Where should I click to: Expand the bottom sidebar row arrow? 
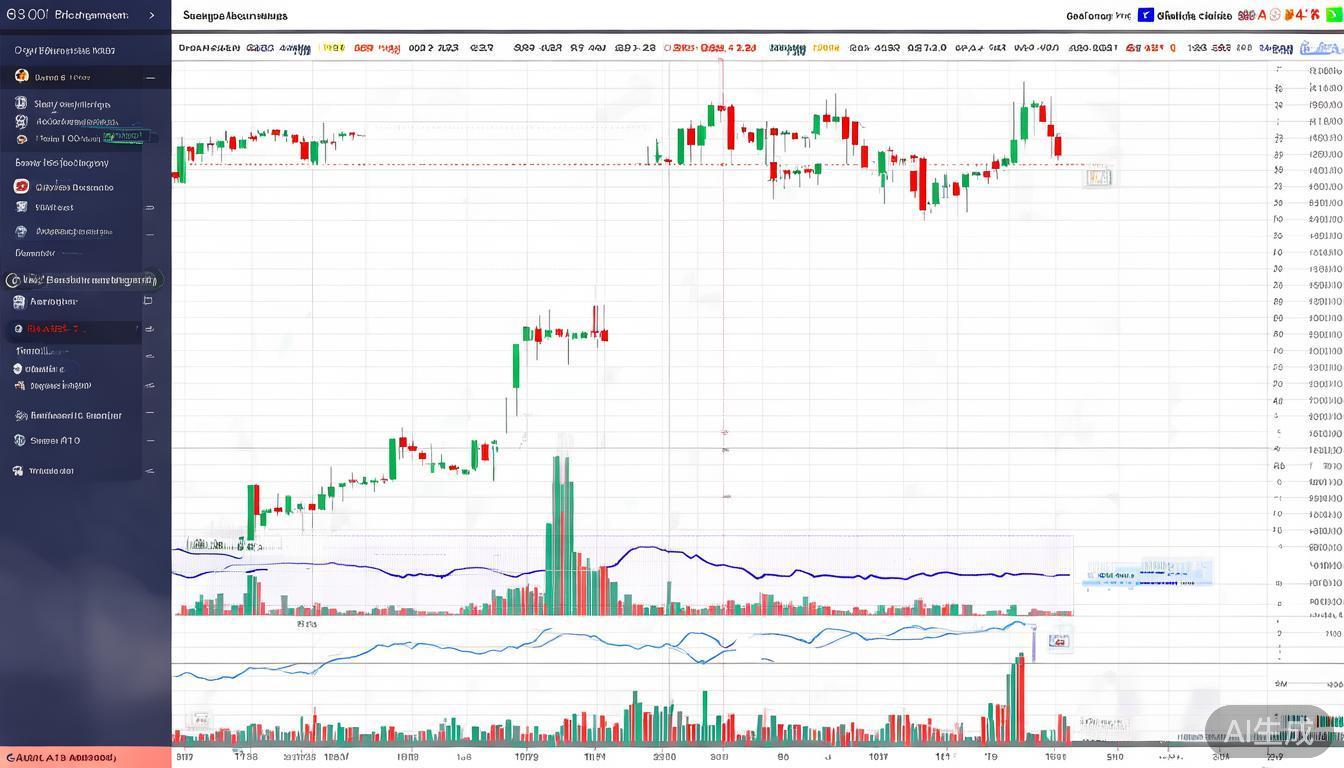coord(150,470)
